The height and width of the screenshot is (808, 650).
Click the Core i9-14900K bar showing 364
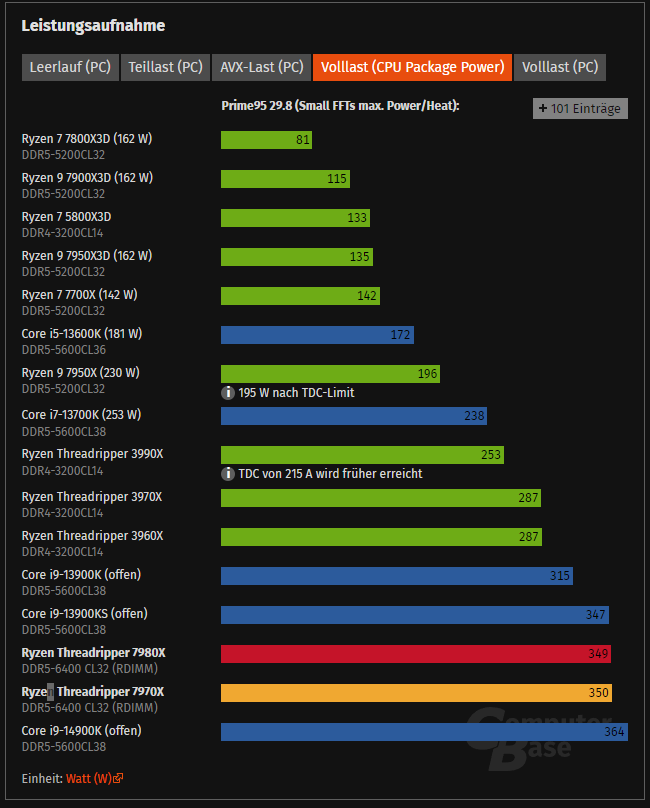[x=424, y=732]
